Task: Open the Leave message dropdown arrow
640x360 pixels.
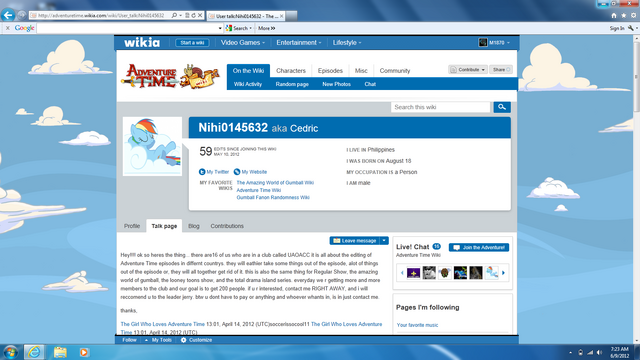Action: point(384,241)
